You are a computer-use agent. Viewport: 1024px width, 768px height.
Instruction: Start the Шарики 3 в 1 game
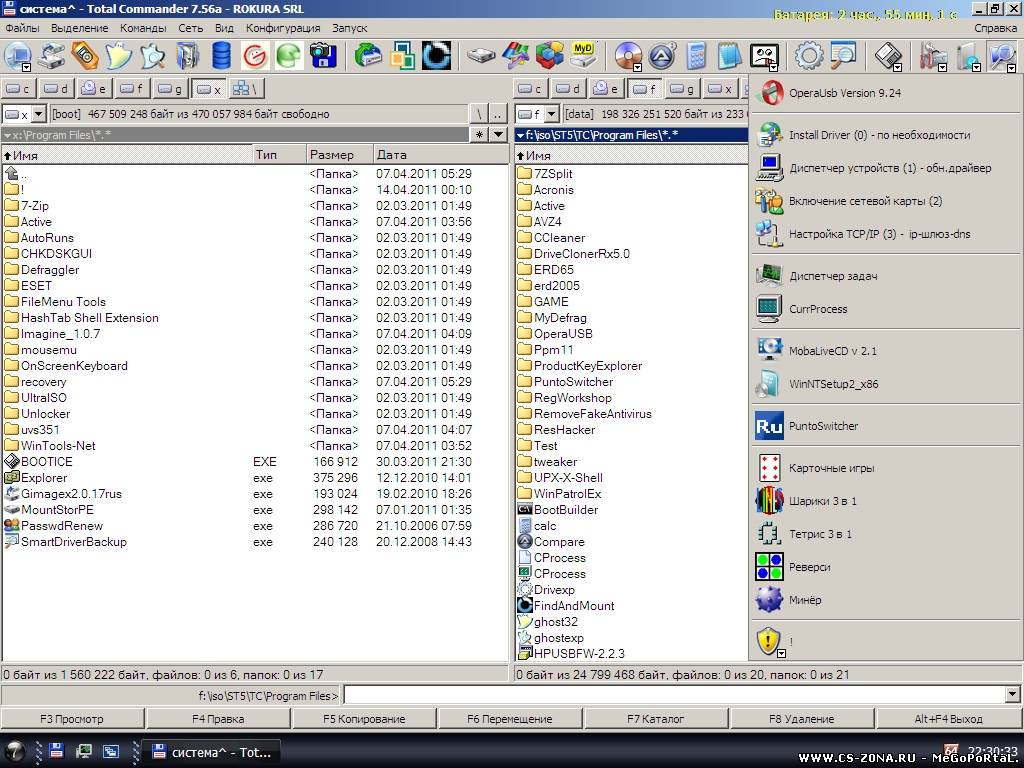coord(886,501)
